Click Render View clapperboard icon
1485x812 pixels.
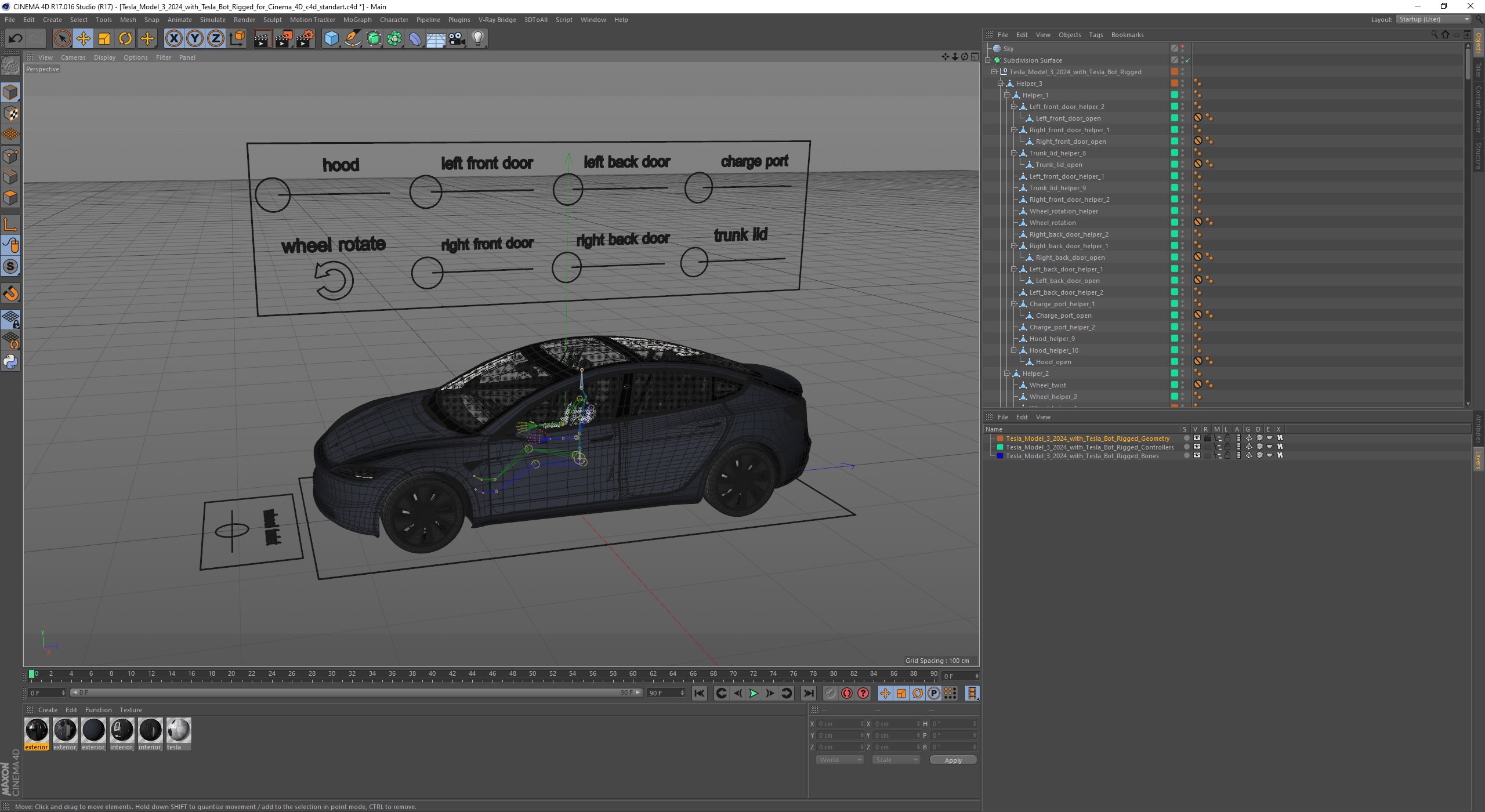pos(262,39)
